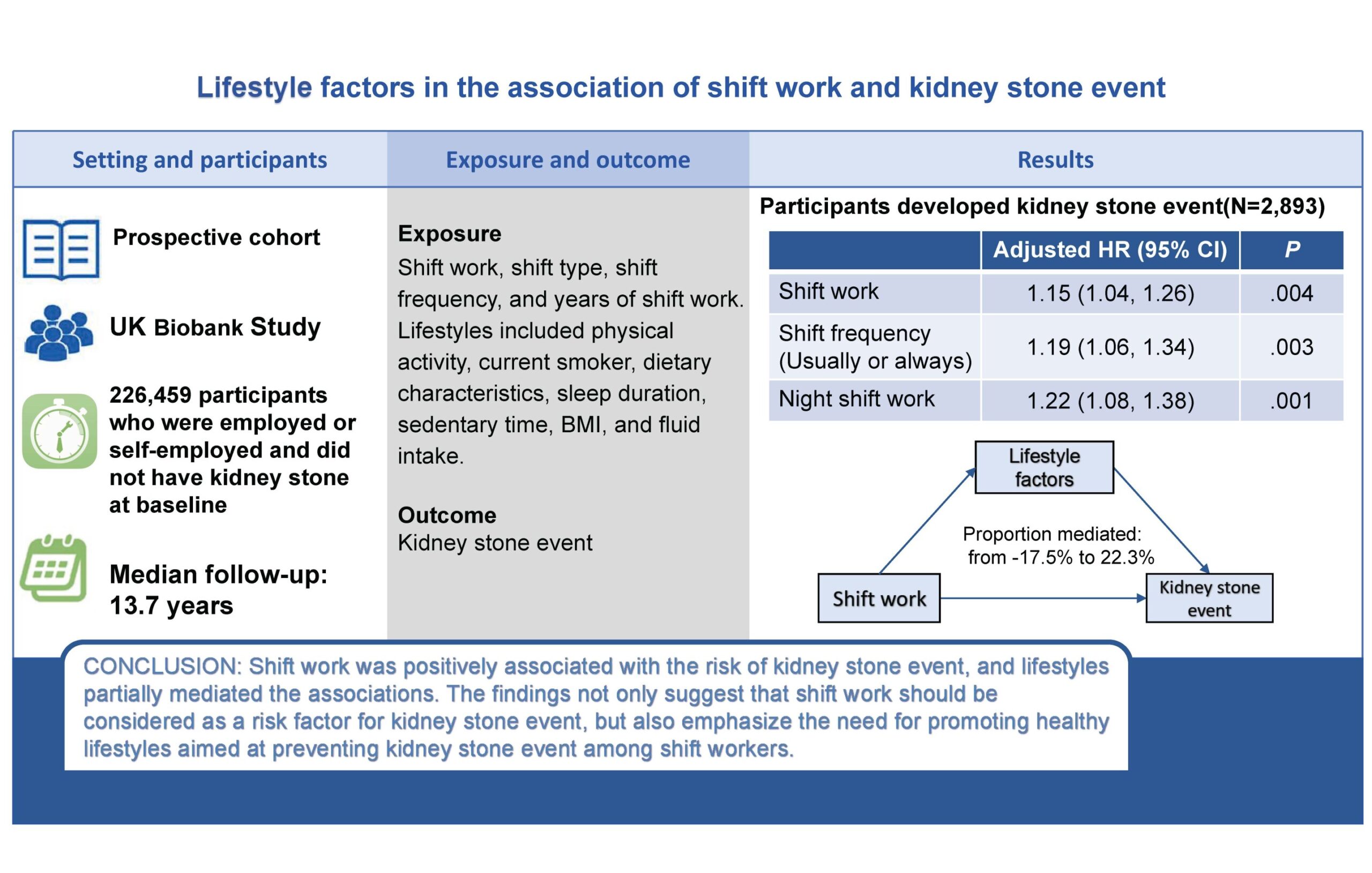This screenshot has height=873, width=1372.
Task: Click the Median follow-up 13.7 years text
Action: point(218,590)
